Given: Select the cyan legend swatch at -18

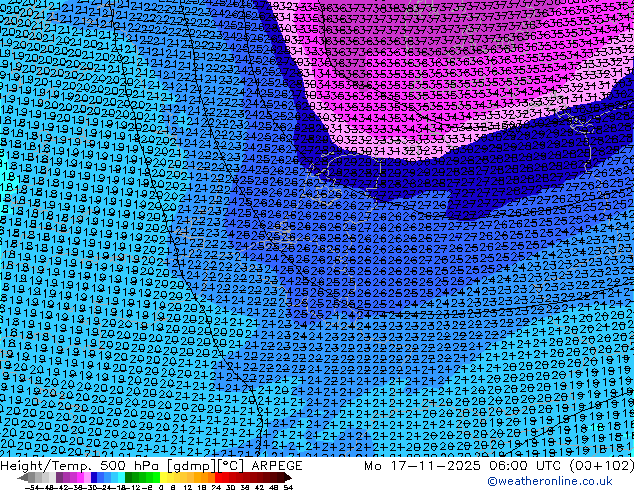Looking at the screenshot, I should (x=122, y=477).
